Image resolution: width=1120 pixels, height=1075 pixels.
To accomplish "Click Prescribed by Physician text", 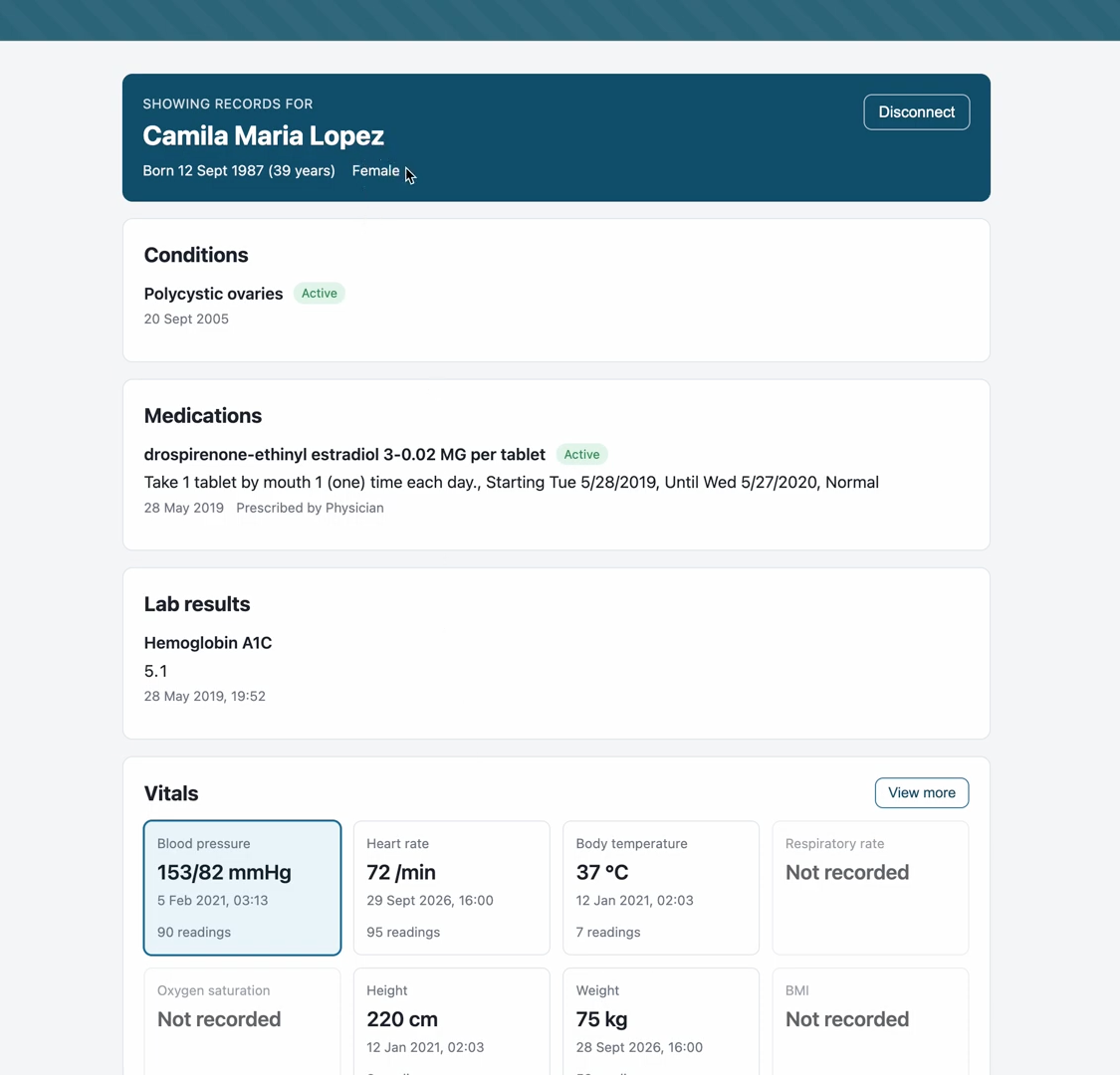I will [310, 508].
